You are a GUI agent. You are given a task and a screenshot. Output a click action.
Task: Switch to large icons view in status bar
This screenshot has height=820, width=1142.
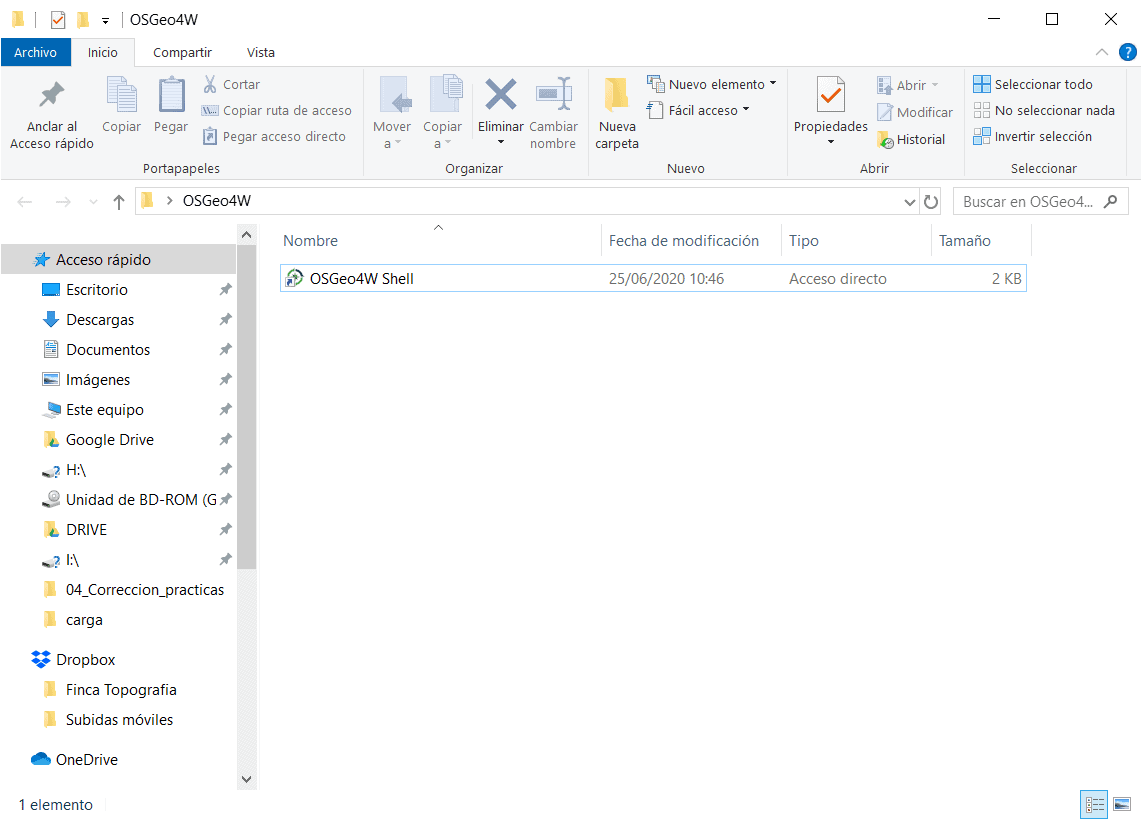(x=1122, y=804)
